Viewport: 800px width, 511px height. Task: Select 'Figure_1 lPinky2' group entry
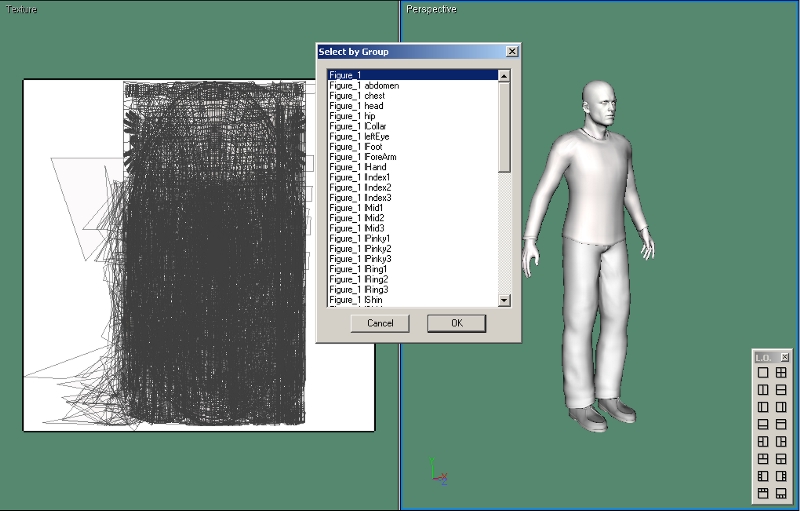[x=360, y=249]
